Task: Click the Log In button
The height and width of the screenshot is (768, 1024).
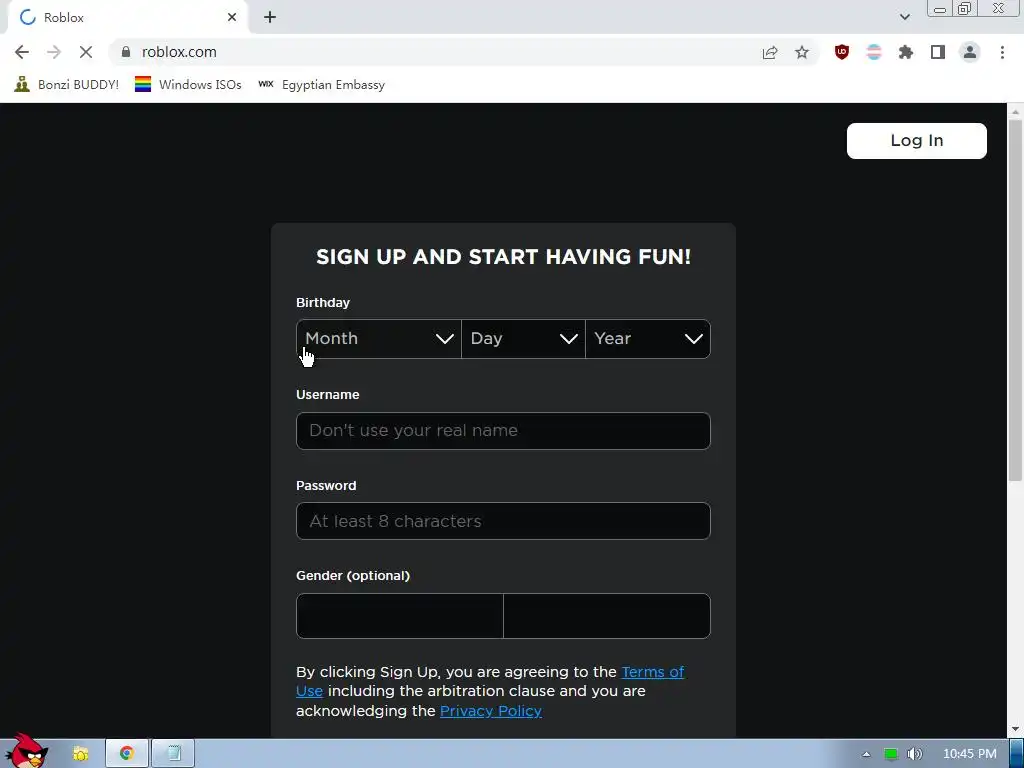Action: click(x=916, y=140)
